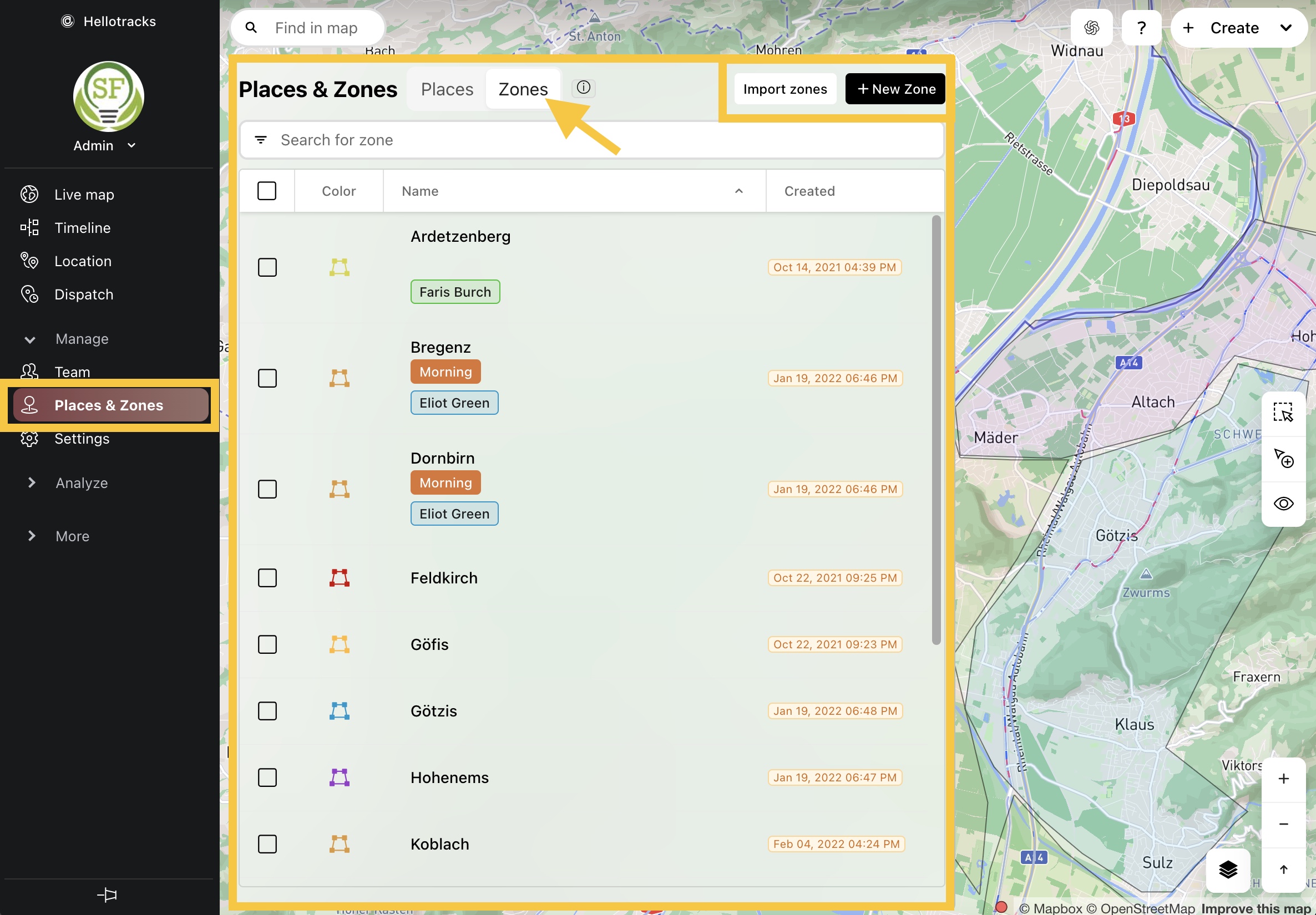The image size is (1316, 915).
Task: Activate the rectangular map selection tool
Action: [1284, 412]
